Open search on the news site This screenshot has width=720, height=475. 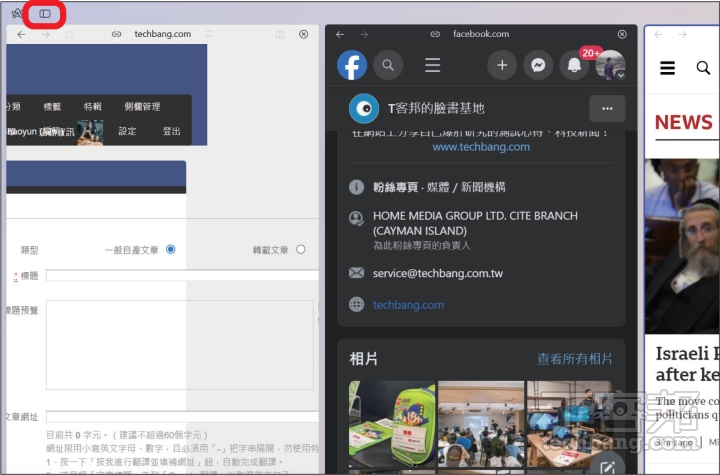(x=703, y=68)
